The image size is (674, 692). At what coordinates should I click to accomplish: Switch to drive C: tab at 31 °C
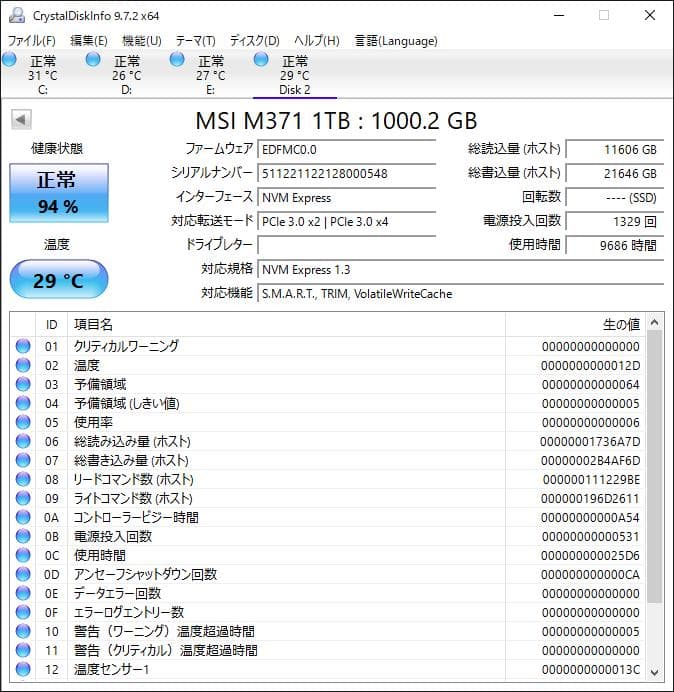click(x=42, y=74)
